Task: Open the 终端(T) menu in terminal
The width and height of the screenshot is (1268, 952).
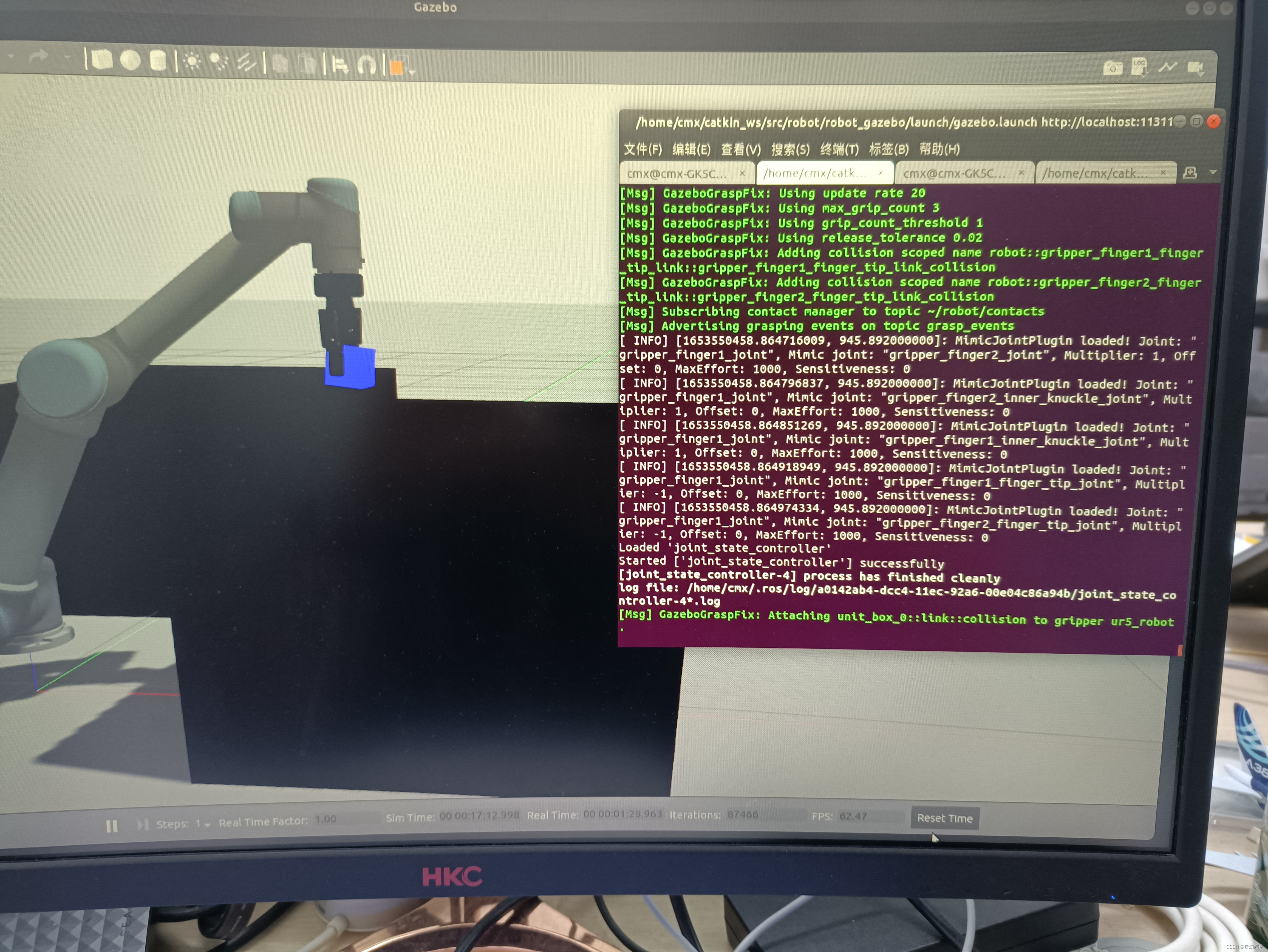Action: click(x=839, y=150)
